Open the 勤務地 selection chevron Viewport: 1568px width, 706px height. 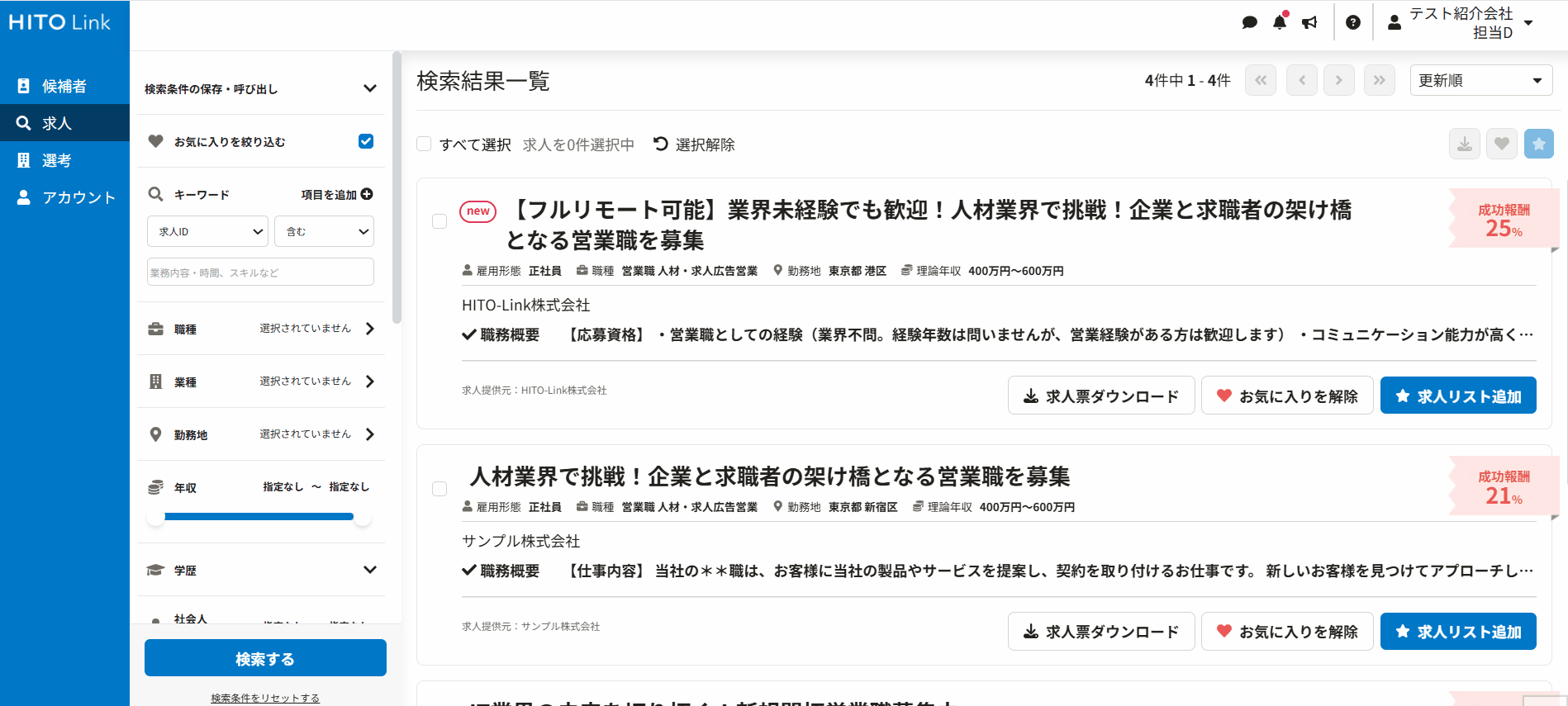click(369, 434)
